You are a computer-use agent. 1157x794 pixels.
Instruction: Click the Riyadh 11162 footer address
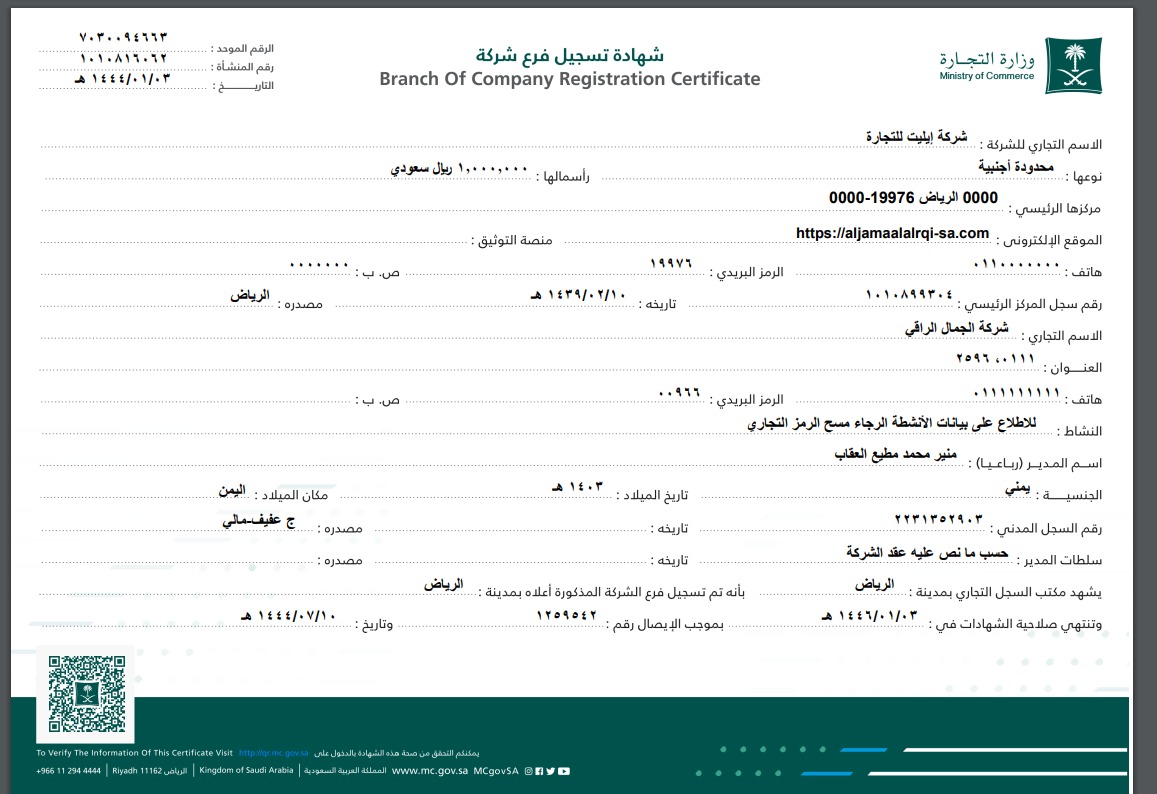[134, 771]
